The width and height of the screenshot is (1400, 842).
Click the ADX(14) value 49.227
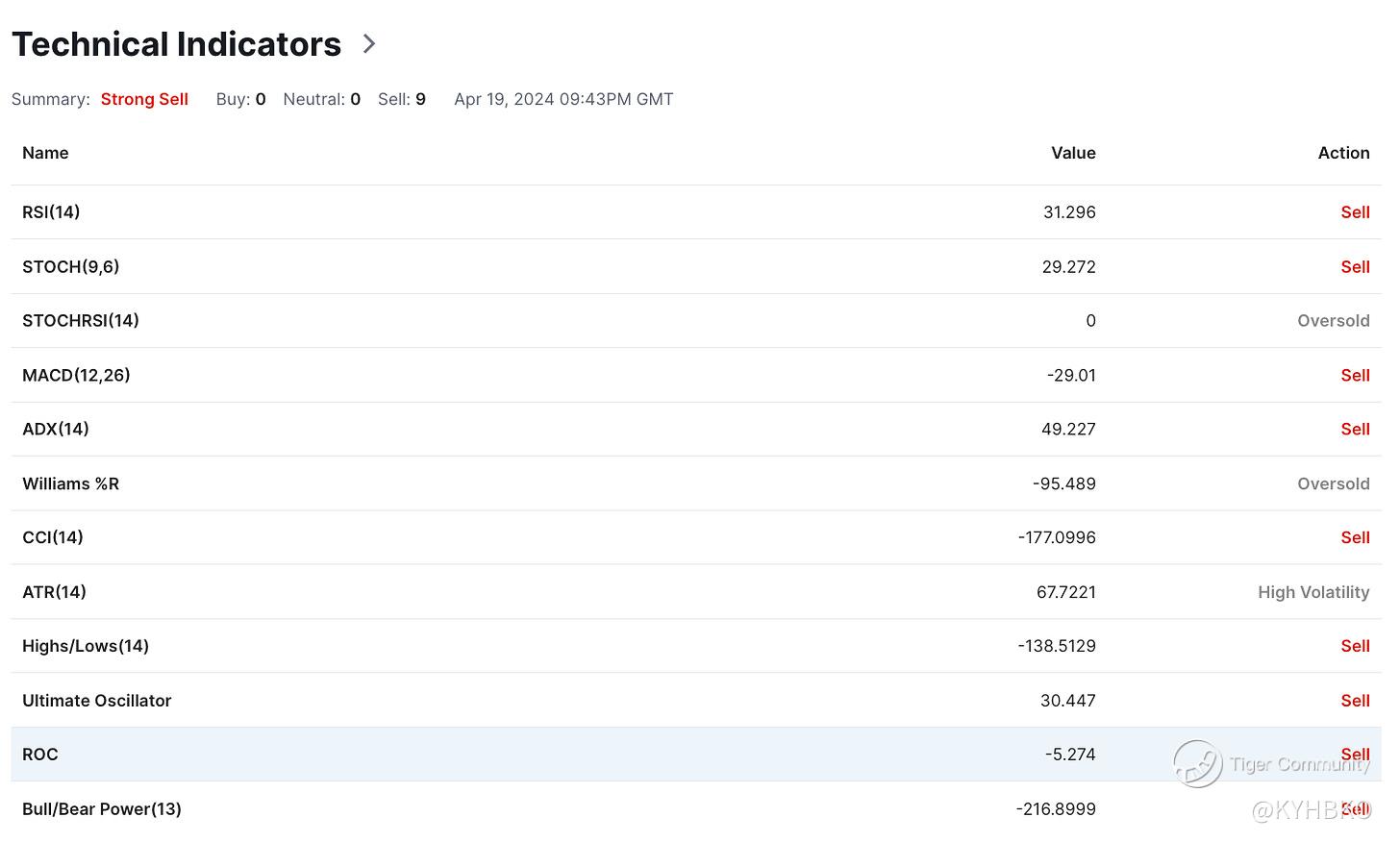(1068, 430)
